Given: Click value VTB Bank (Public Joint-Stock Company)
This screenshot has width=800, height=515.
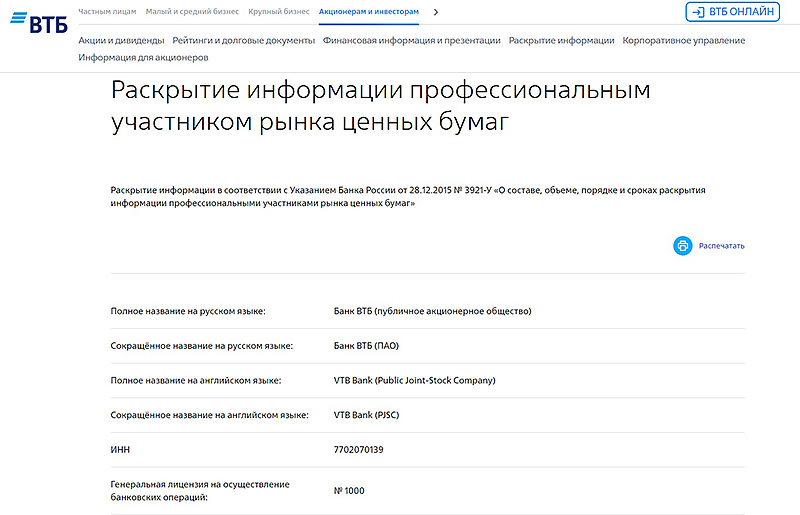Looking at the screenshot, I should coord(414,381).
